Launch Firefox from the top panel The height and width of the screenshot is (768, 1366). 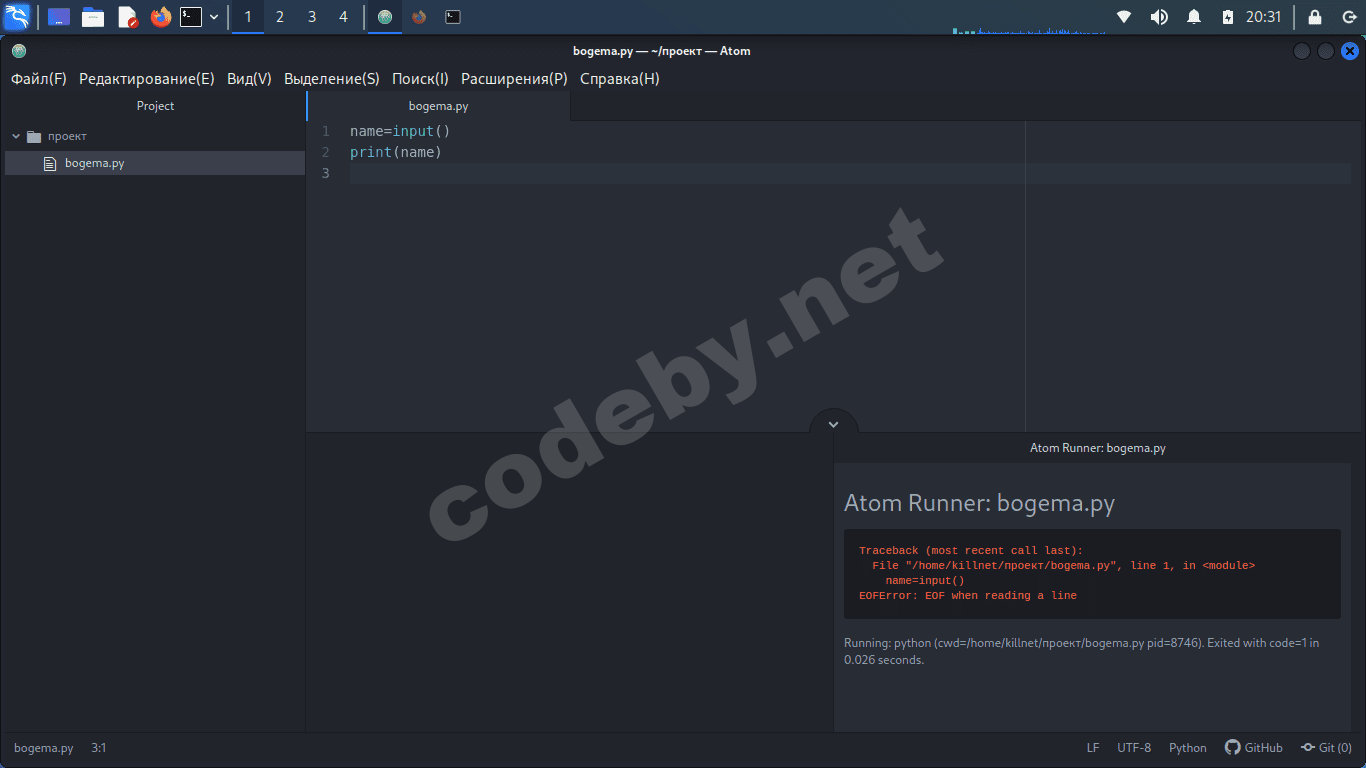pyautogui.click(x=160, y=17)
